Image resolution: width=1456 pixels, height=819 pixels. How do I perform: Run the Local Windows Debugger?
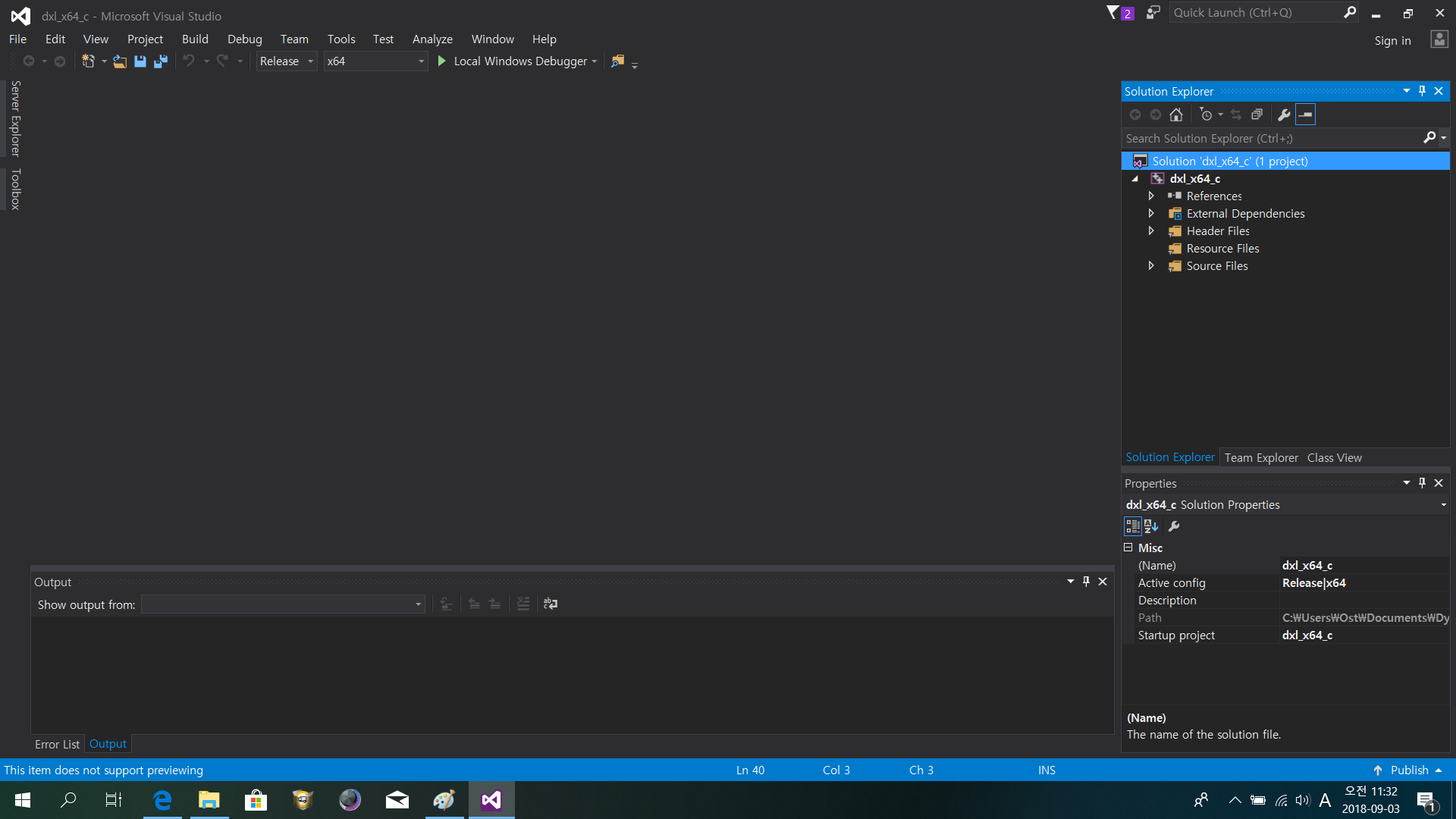(519, 61)
